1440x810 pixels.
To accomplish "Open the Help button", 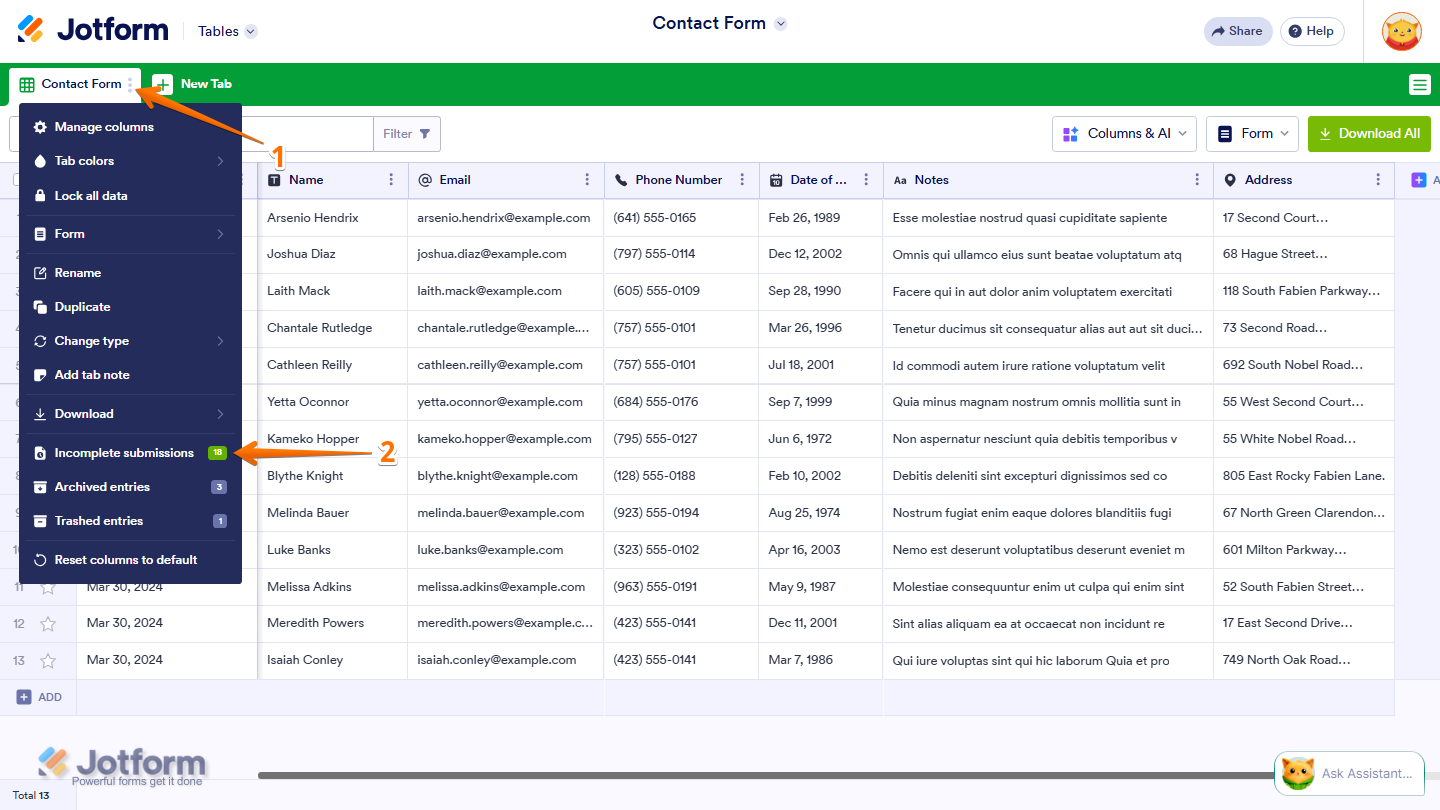I will pos(1312,31).
